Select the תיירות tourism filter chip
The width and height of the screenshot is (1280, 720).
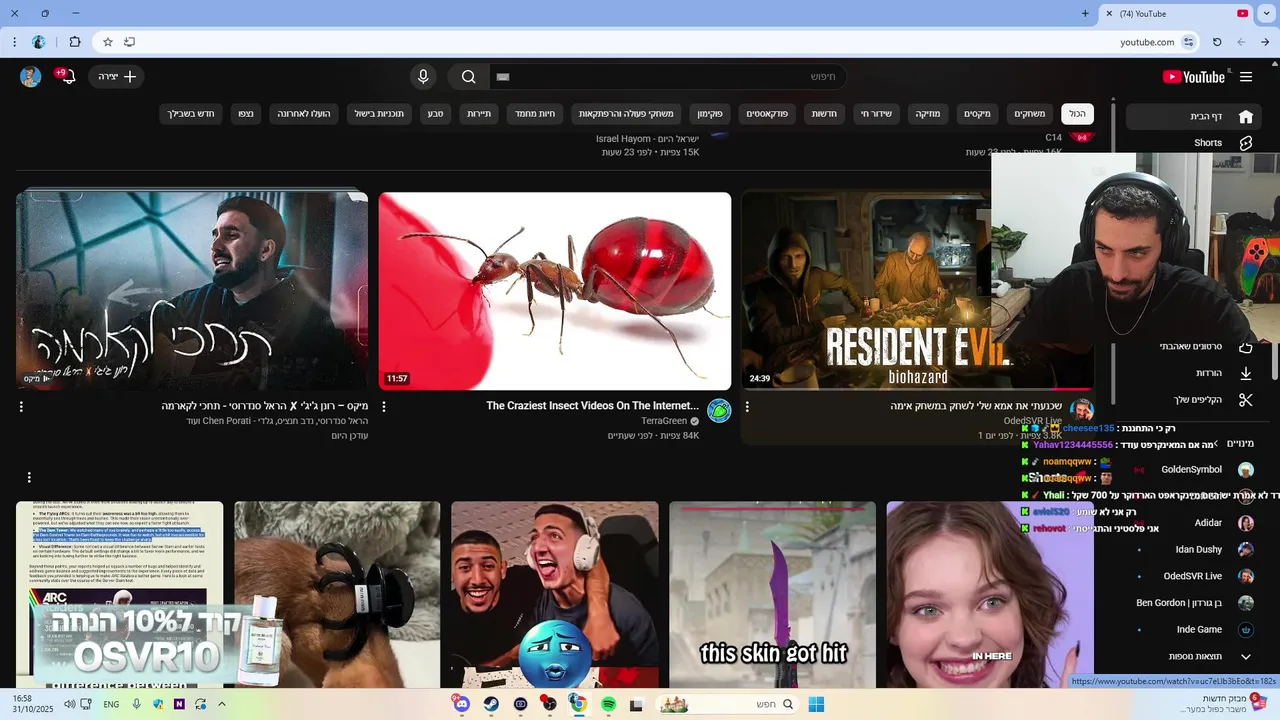479,114
